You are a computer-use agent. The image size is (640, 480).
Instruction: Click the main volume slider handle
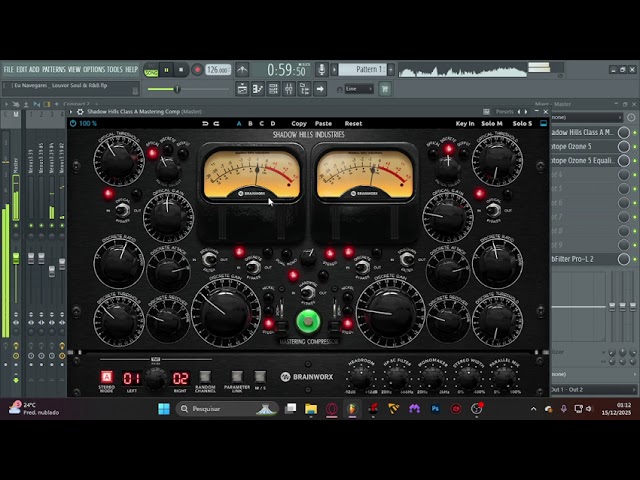177,89
